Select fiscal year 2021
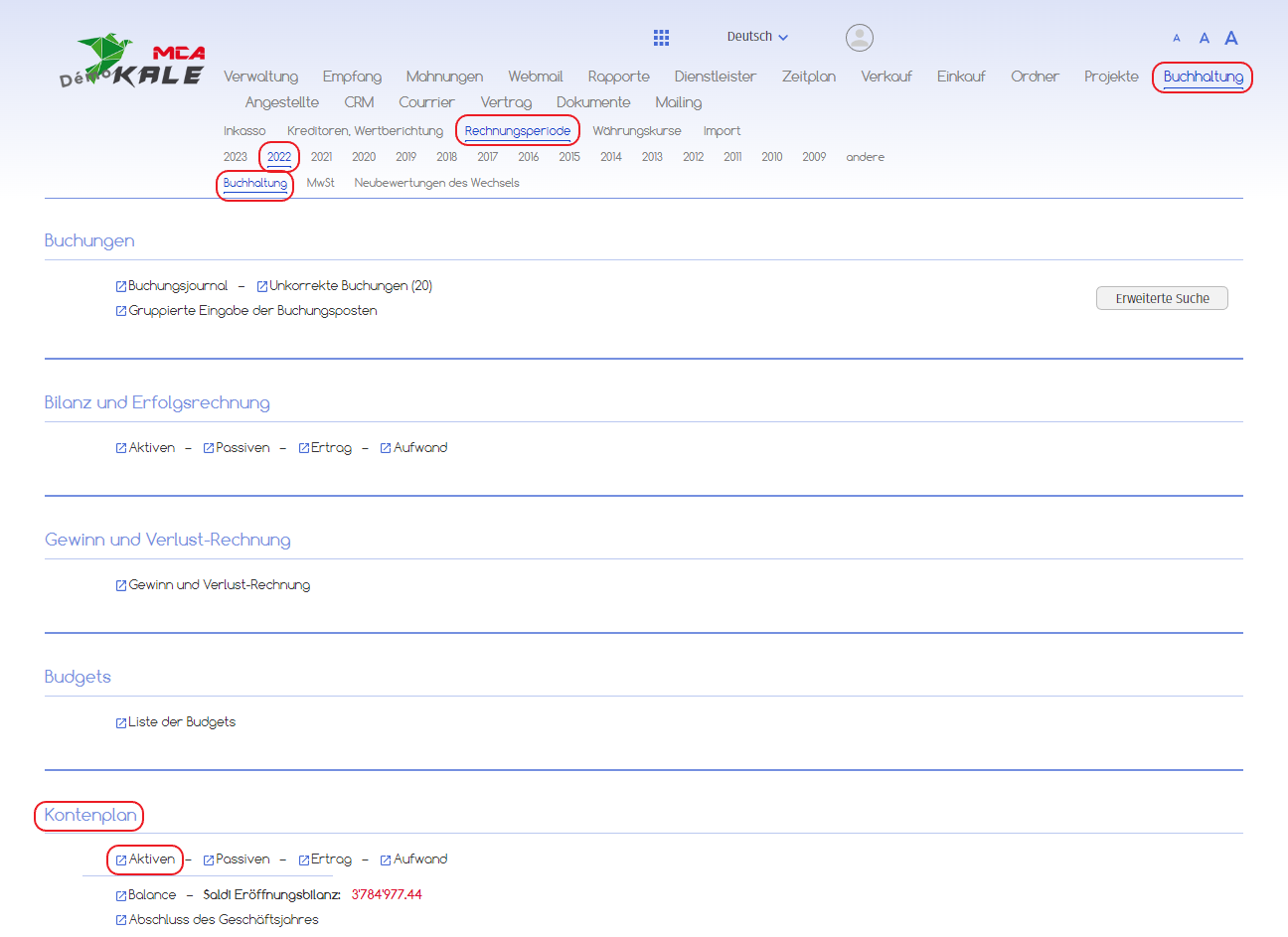 [321, 157]
